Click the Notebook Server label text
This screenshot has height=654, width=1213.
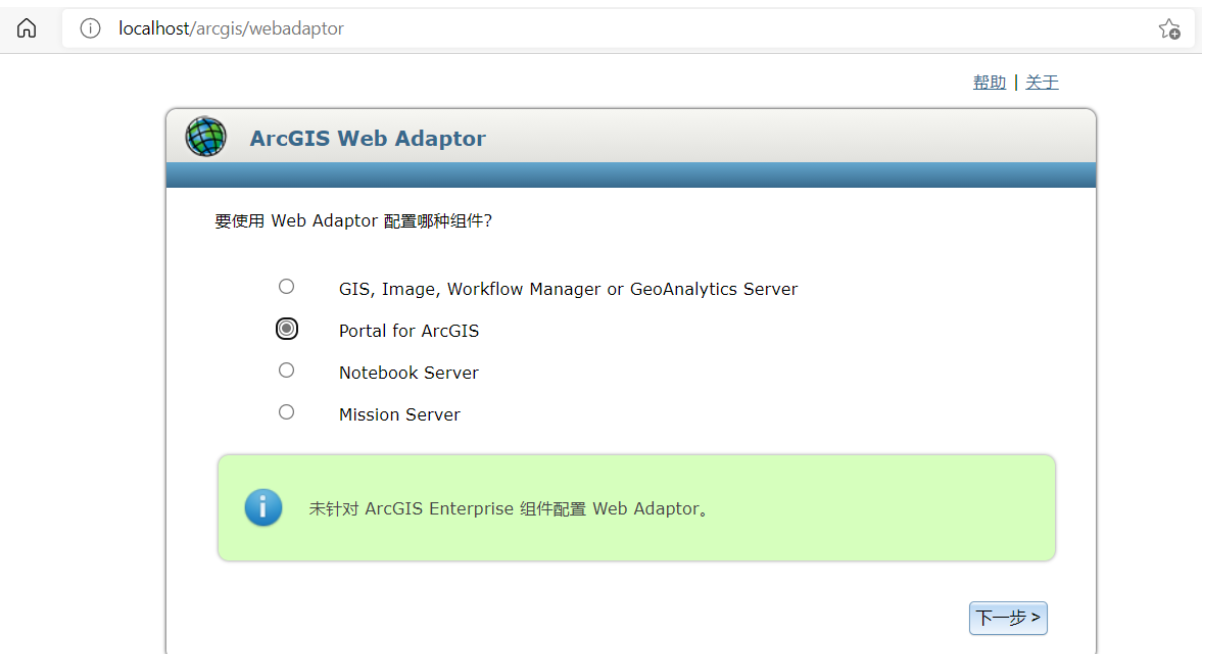(408, 372)
